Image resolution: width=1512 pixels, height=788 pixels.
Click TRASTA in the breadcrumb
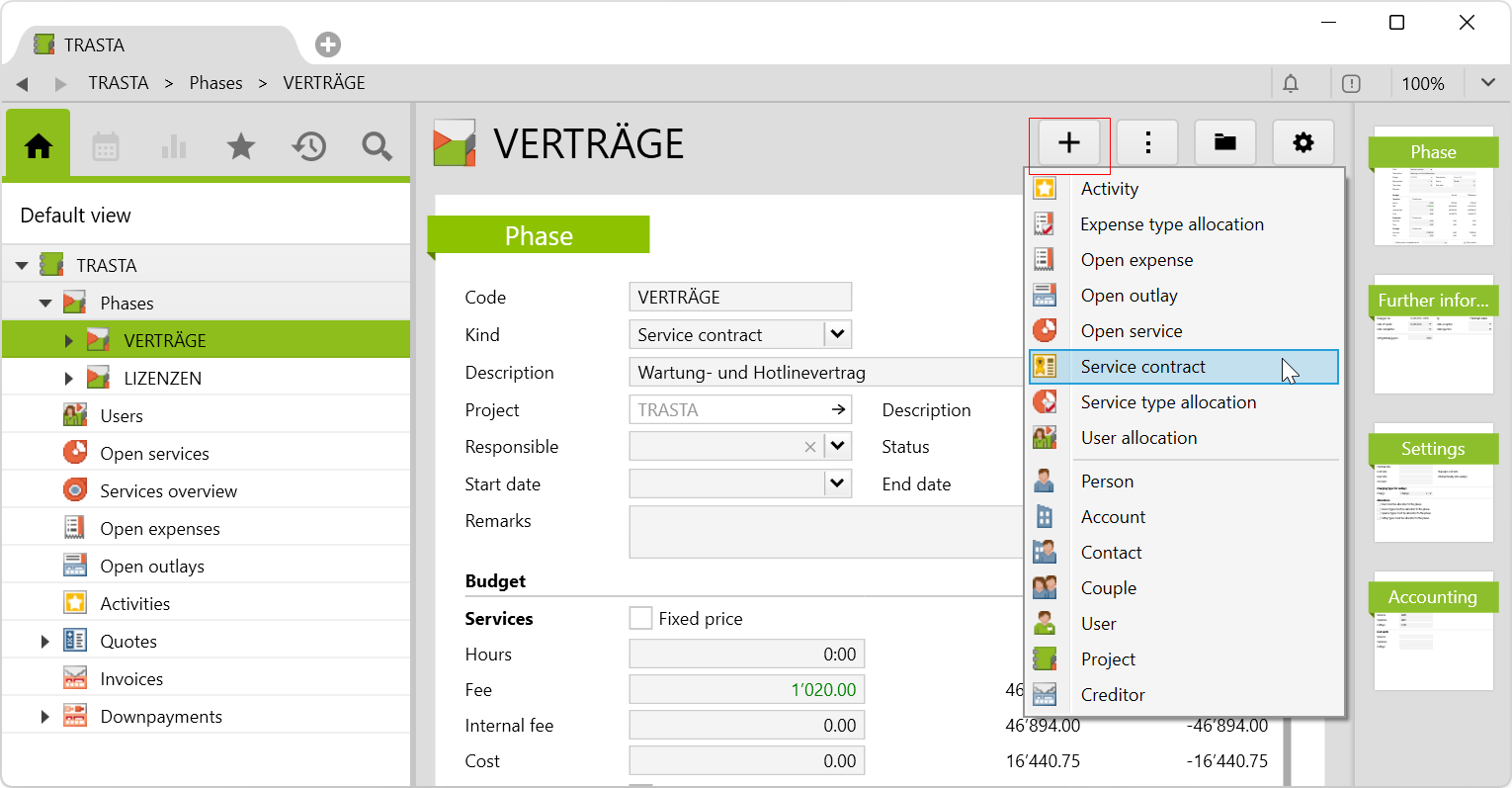(x=119, y=83)
